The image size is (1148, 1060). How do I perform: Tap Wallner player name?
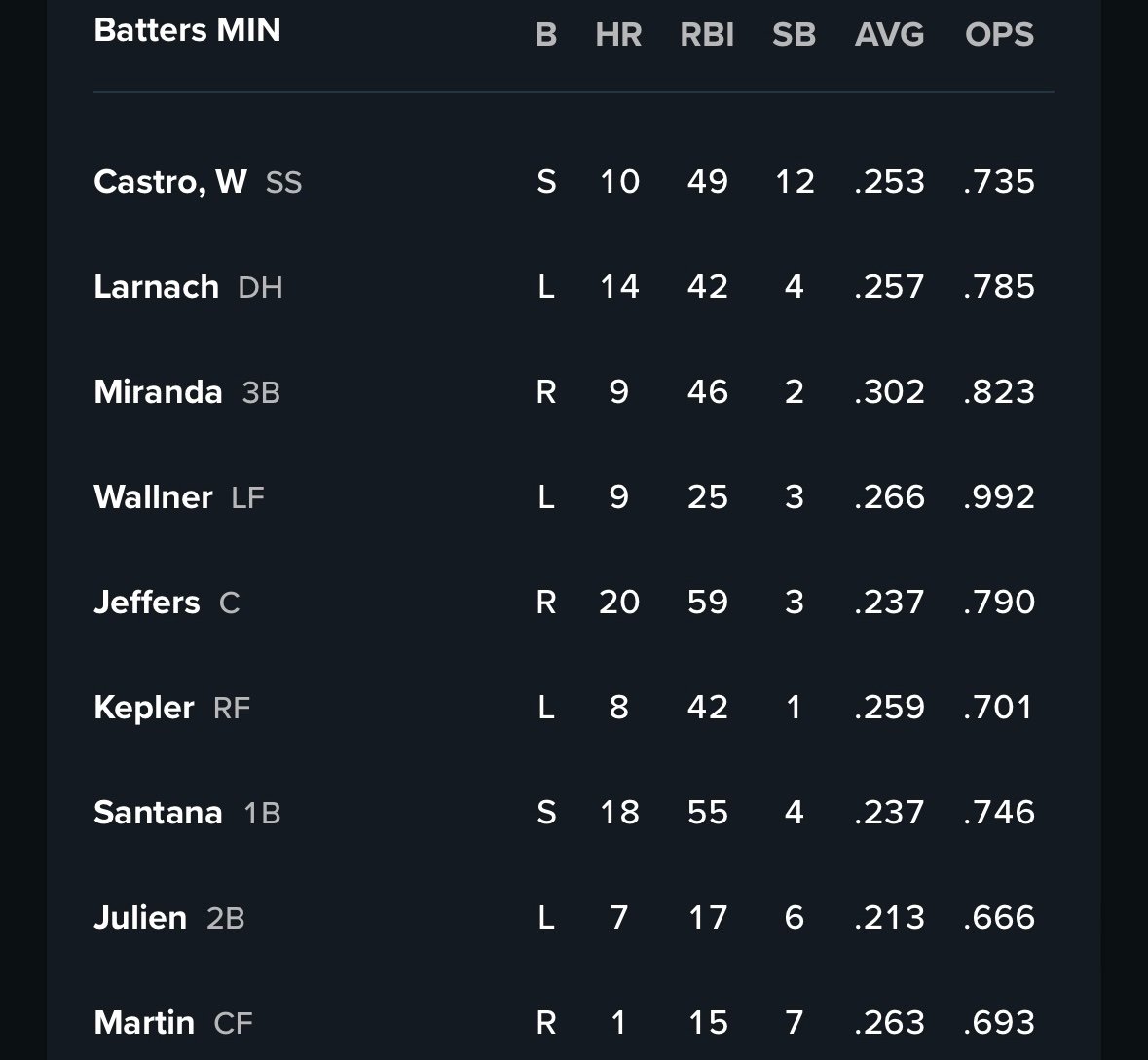click(153, 497)
